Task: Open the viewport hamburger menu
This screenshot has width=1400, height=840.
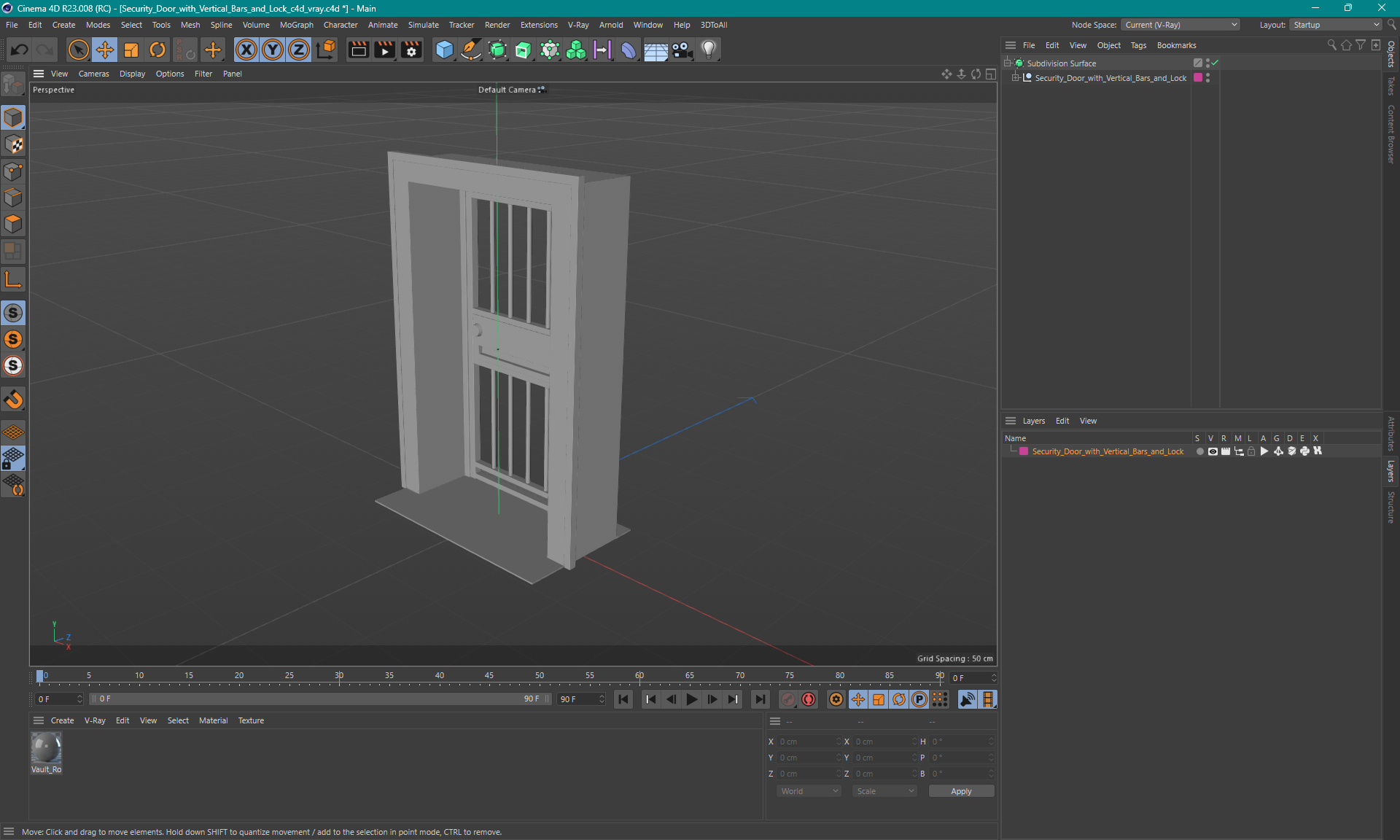Action: (x=39, y=74)
